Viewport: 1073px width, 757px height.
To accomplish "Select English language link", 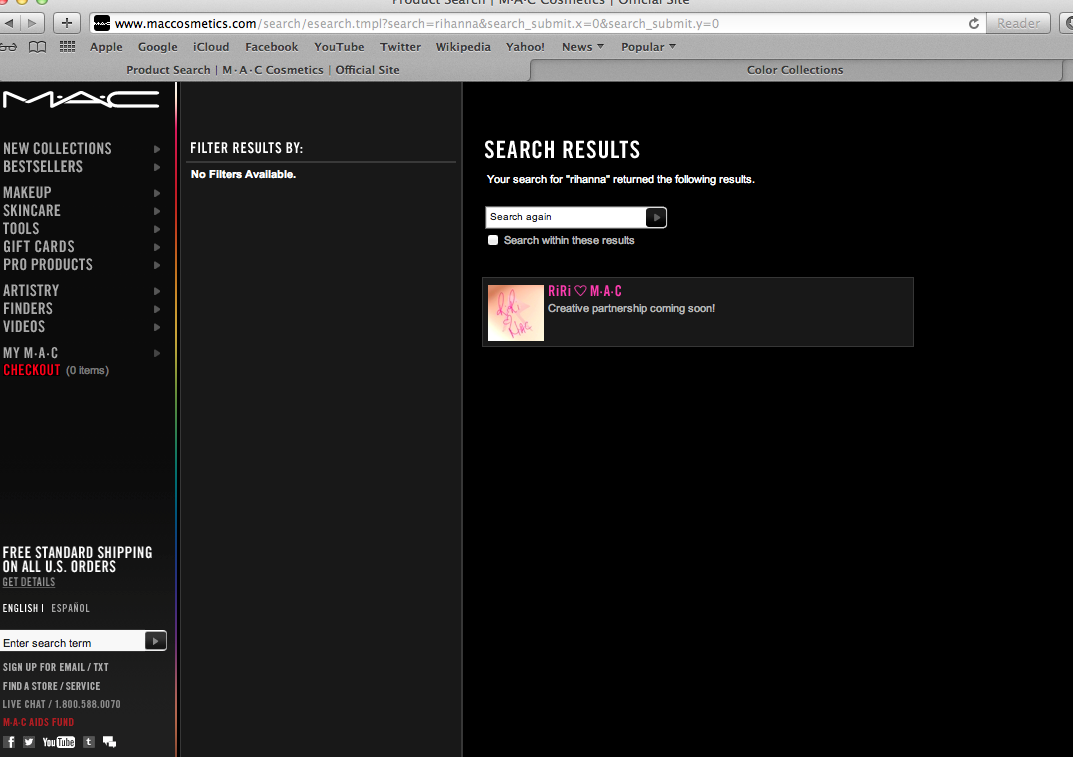I will click(x=21, y=608).
